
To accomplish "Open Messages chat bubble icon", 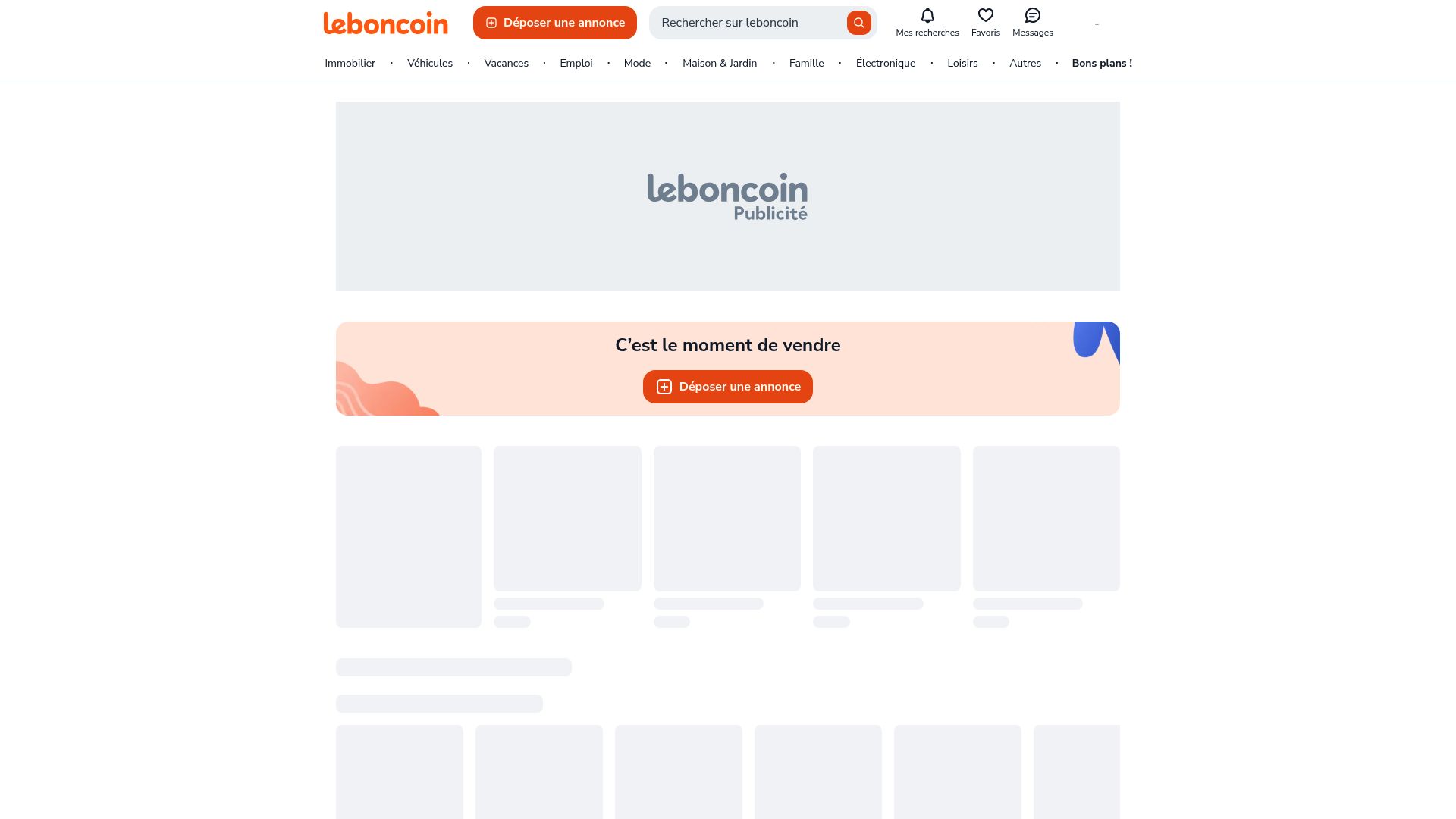I will (x=1032, y=16).
